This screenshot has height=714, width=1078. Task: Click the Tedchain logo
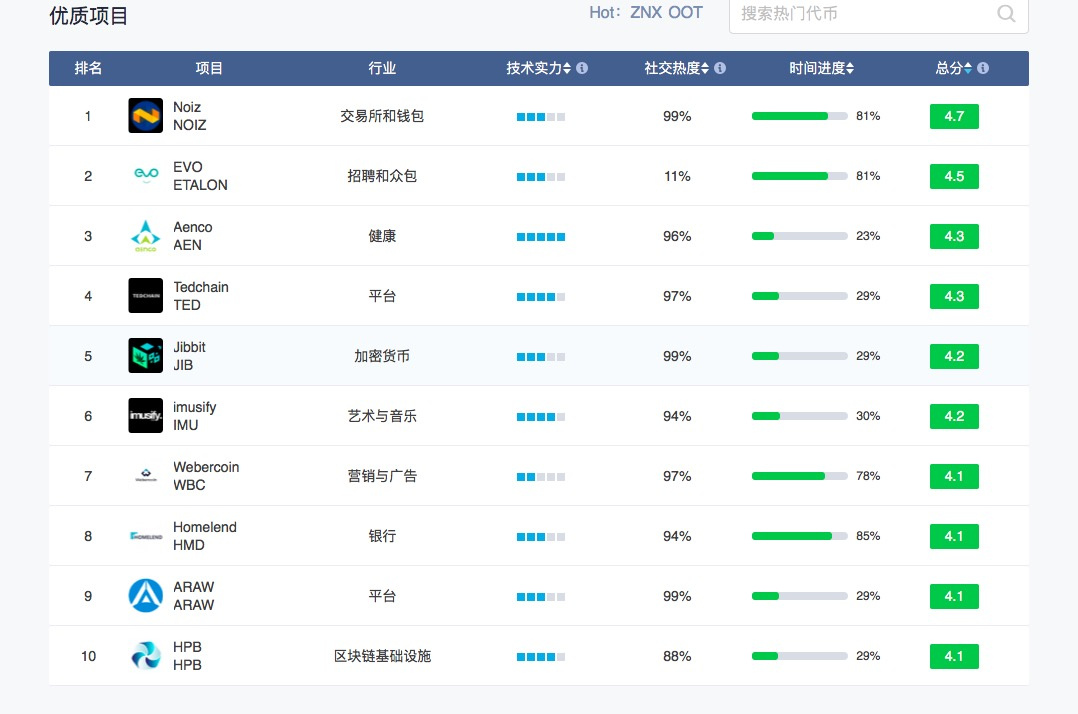click(x=146, y=295)
